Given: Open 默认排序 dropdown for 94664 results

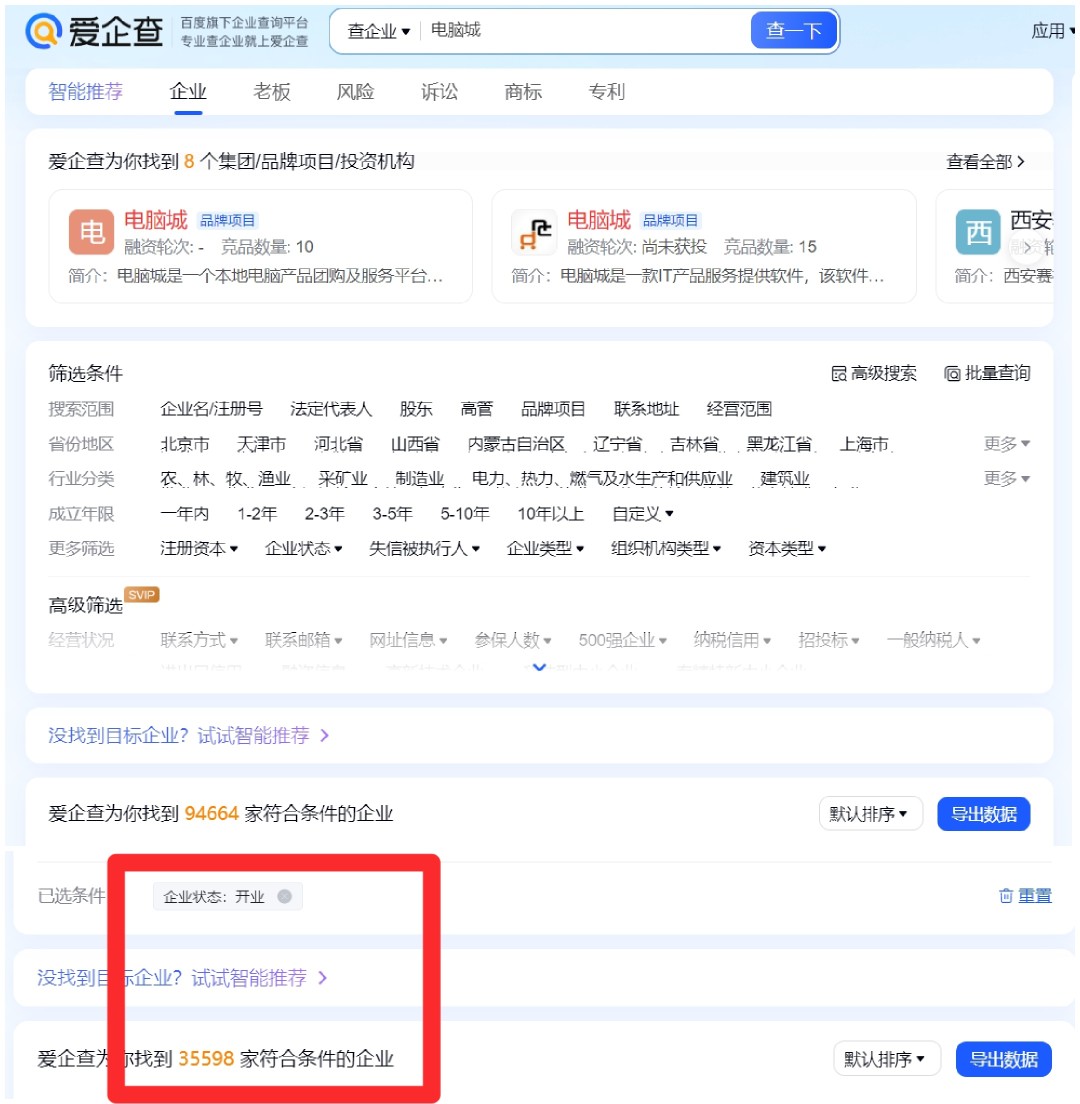Looking at the screenshot, I should [x=870, y=815].
